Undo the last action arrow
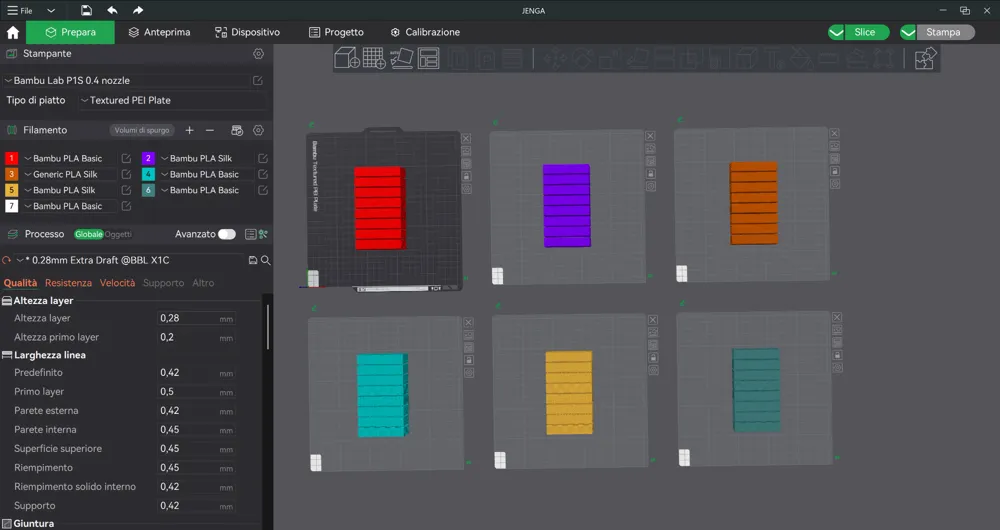1000x530 pixels. tap(112, 10)
